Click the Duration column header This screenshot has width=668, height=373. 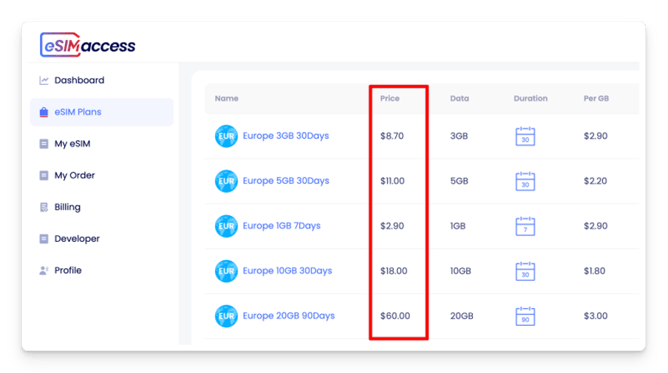coord(530,98)
